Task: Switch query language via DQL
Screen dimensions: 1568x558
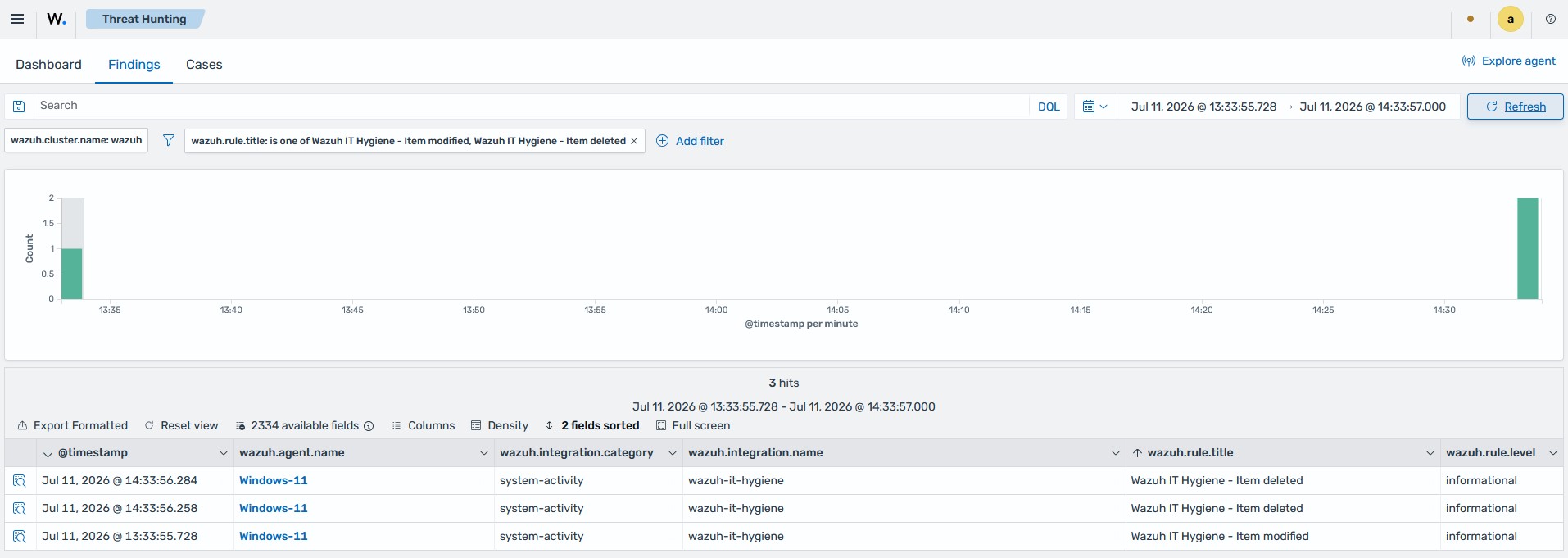Action: [x=1049, y=107]
